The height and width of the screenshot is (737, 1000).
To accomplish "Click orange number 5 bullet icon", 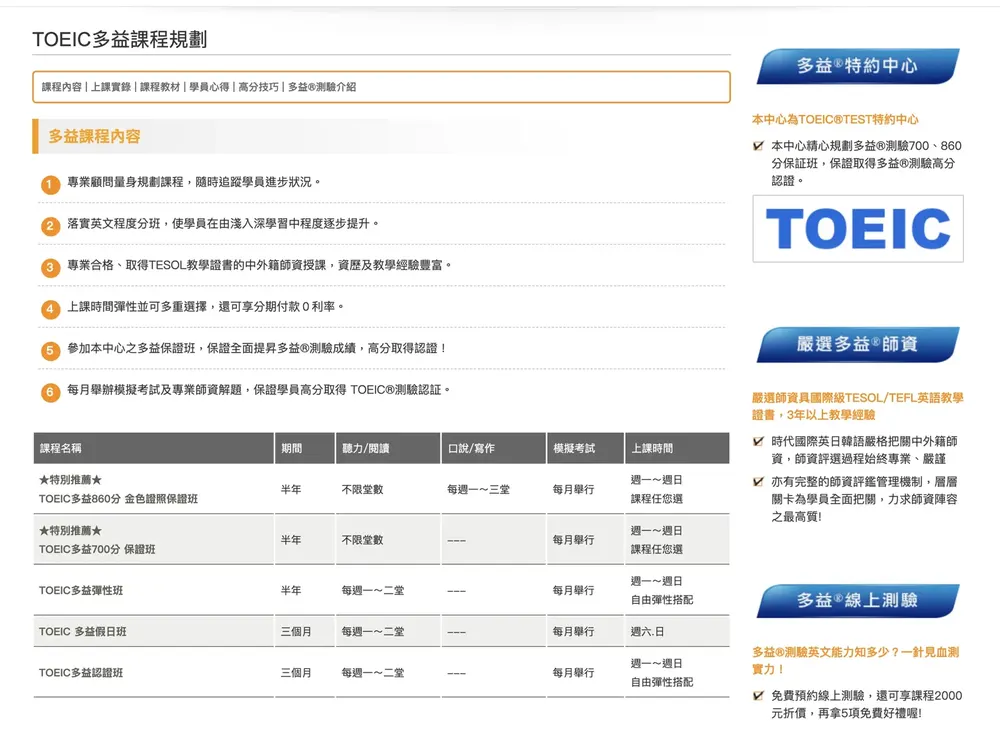I will [50, 351].
